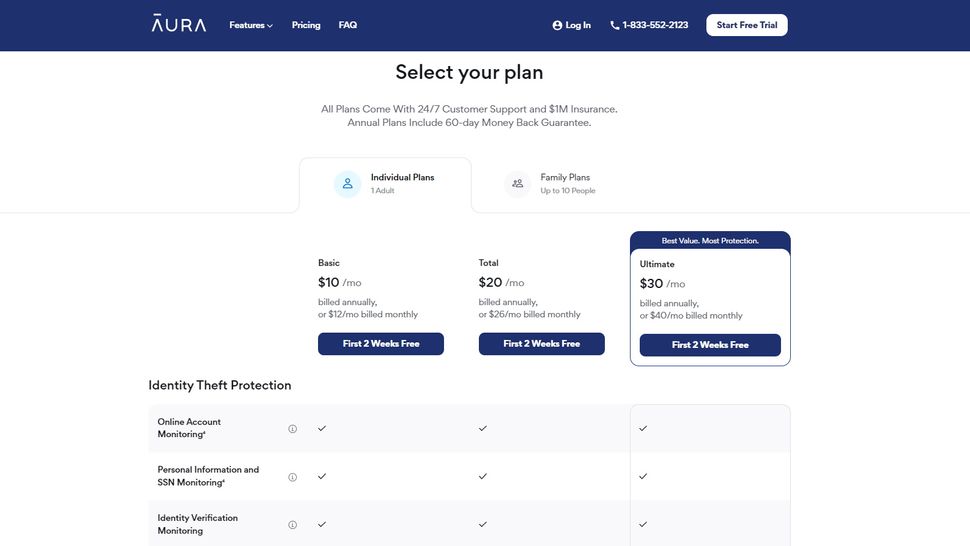Open the Pricing page

pos(306,25)
